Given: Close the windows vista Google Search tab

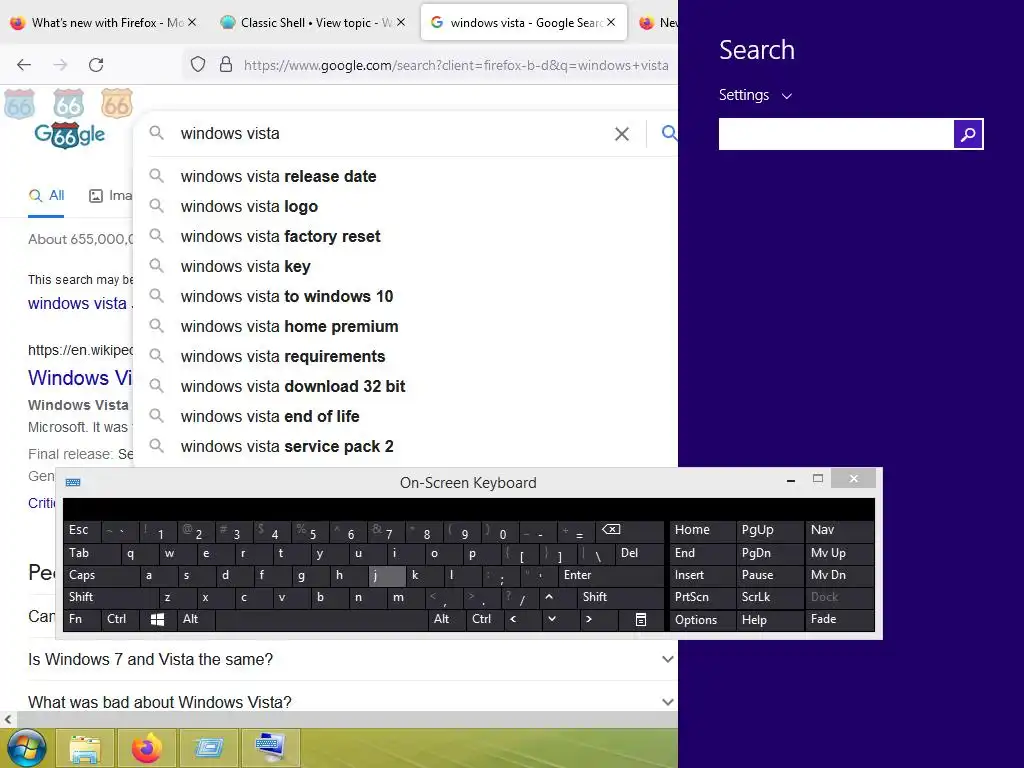Looking at the screenshot, I should tap(611, 22).
